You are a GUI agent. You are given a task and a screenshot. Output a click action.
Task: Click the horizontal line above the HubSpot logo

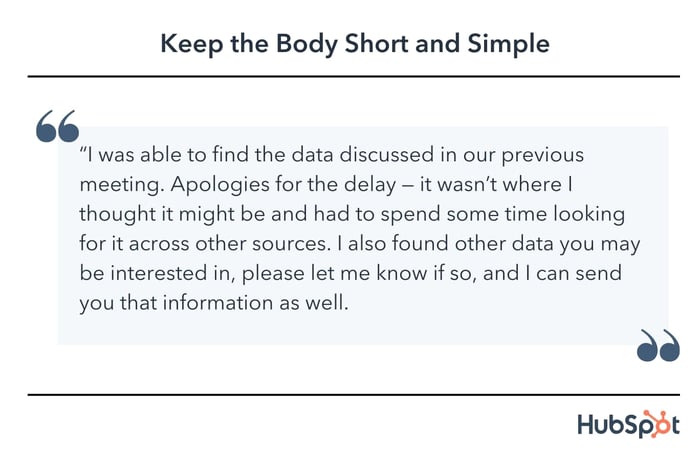click(x=354, y=395)
